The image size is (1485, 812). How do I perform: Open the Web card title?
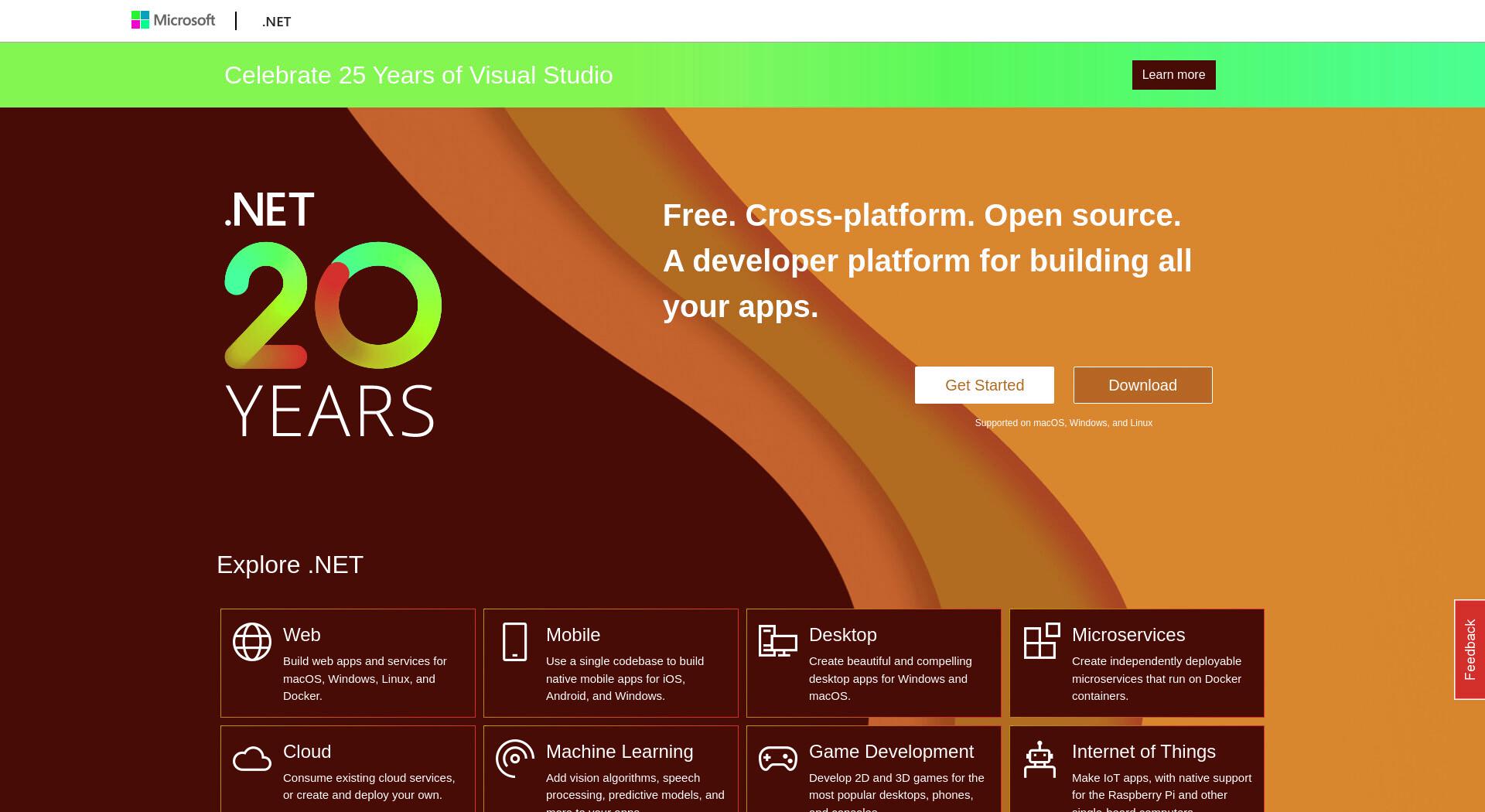302,635
